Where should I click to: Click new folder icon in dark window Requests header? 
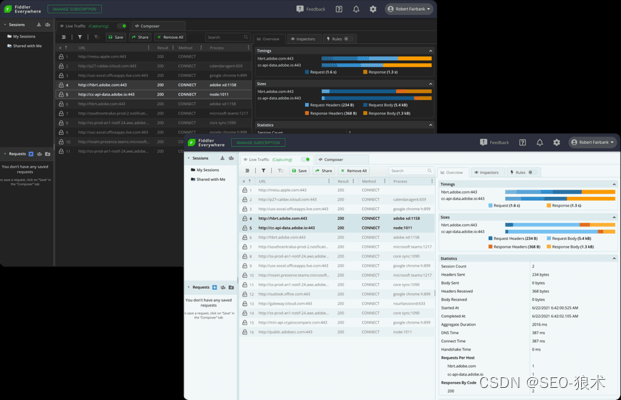click(48, 154)
